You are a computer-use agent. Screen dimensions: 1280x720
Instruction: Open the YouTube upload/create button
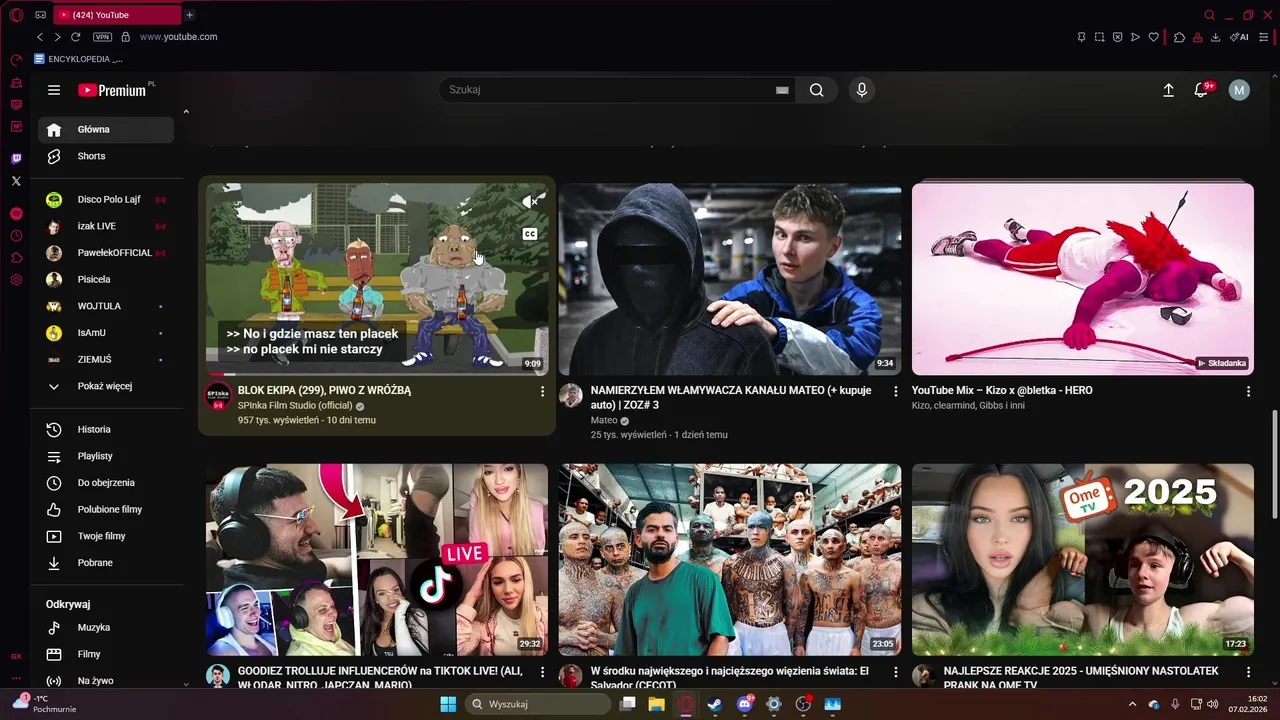tap(1168, 90)
